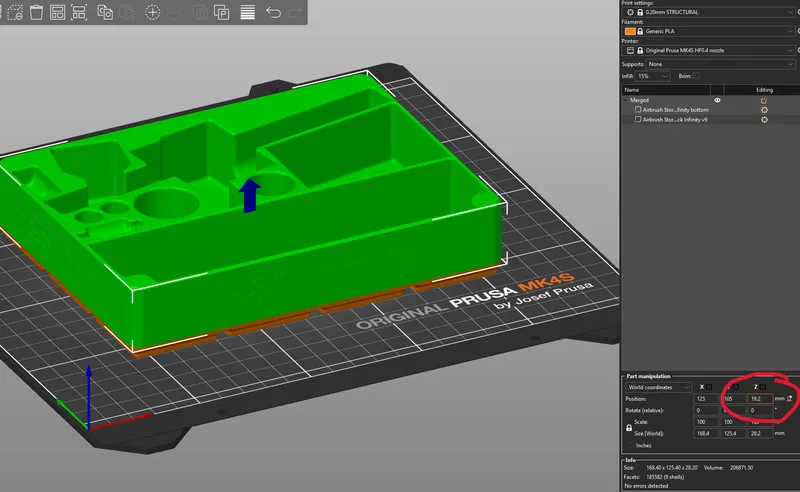
Task: Open the Supports dropdown
Action: (x=720, y=64)
